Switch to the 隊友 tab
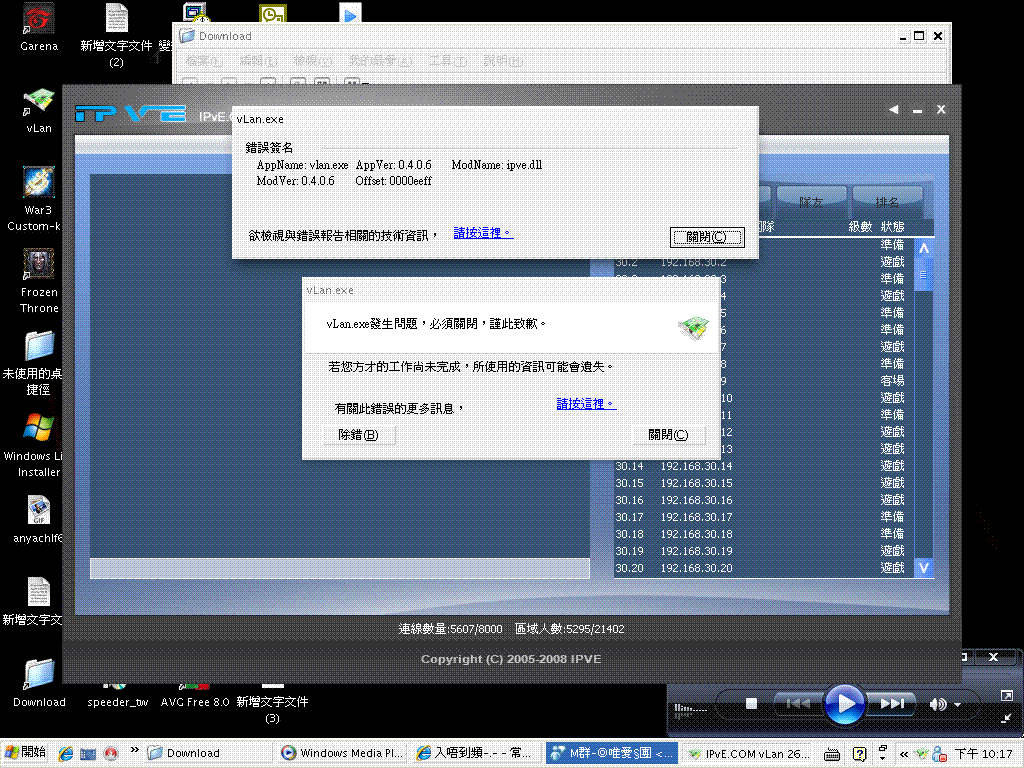Screen dimensions: 1024x768 [x=810, y=202]
